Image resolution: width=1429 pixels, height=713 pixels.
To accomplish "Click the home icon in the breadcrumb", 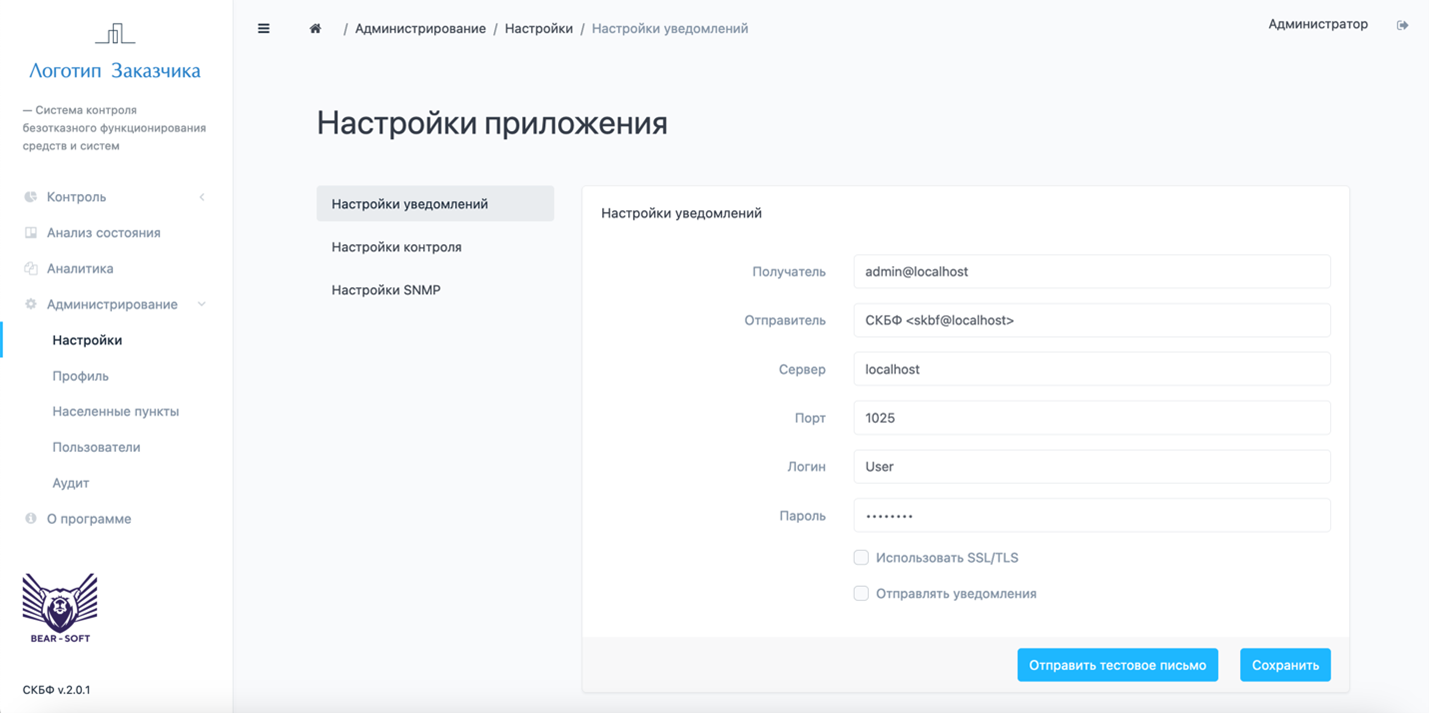I will [314, 28].
